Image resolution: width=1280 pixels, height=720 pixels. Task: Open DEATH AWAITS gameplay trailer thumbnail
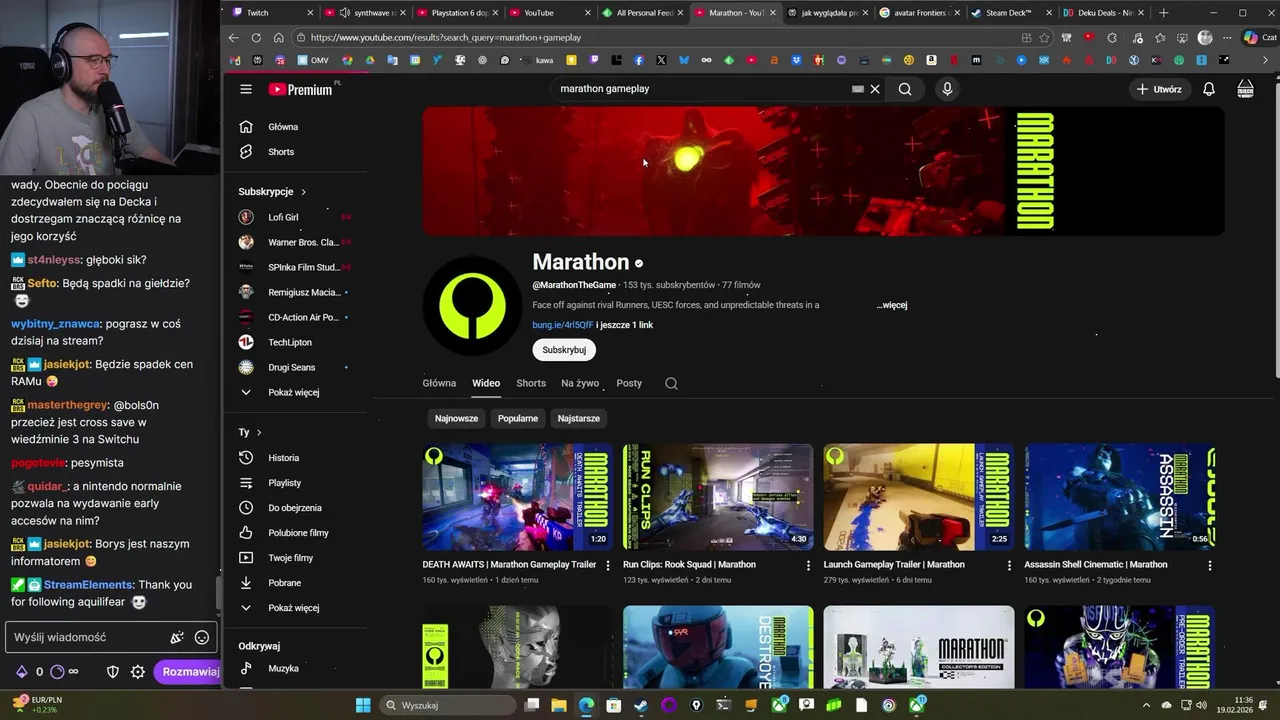(x=517, y=497)
